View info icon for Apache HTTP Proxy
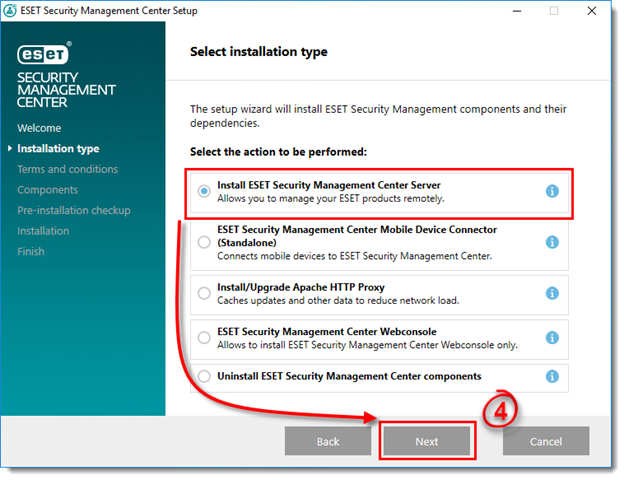This screenshot has width=624, height=480. tap(552, 293)
